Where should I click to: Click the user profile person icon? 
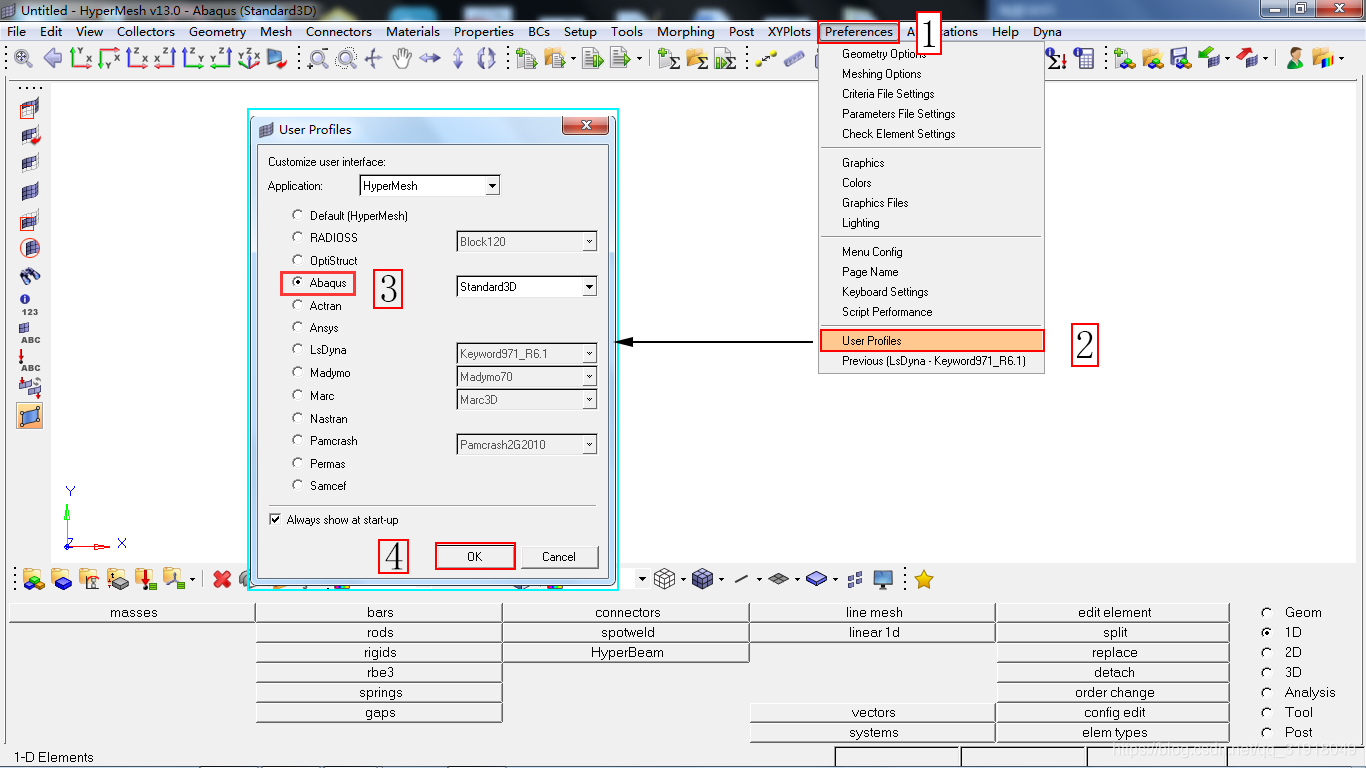[1295, 59]
